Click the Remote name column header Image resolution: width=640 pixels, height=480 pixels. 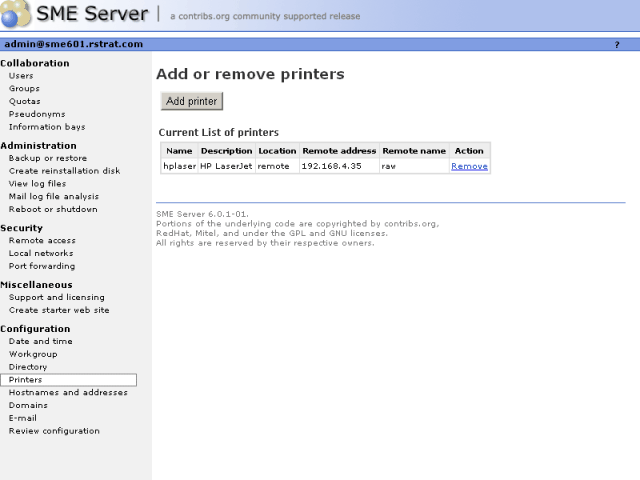(414, 151)
